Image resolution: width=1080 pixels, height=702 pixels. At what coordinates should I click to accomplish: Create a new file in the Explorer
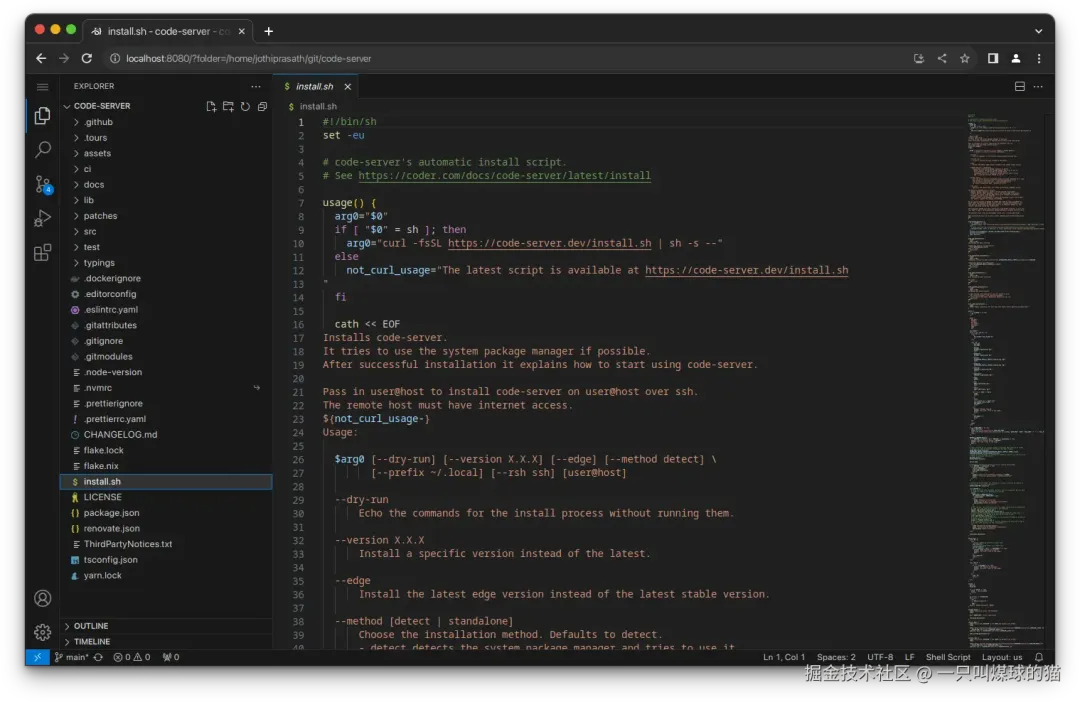tap(210, 105)
